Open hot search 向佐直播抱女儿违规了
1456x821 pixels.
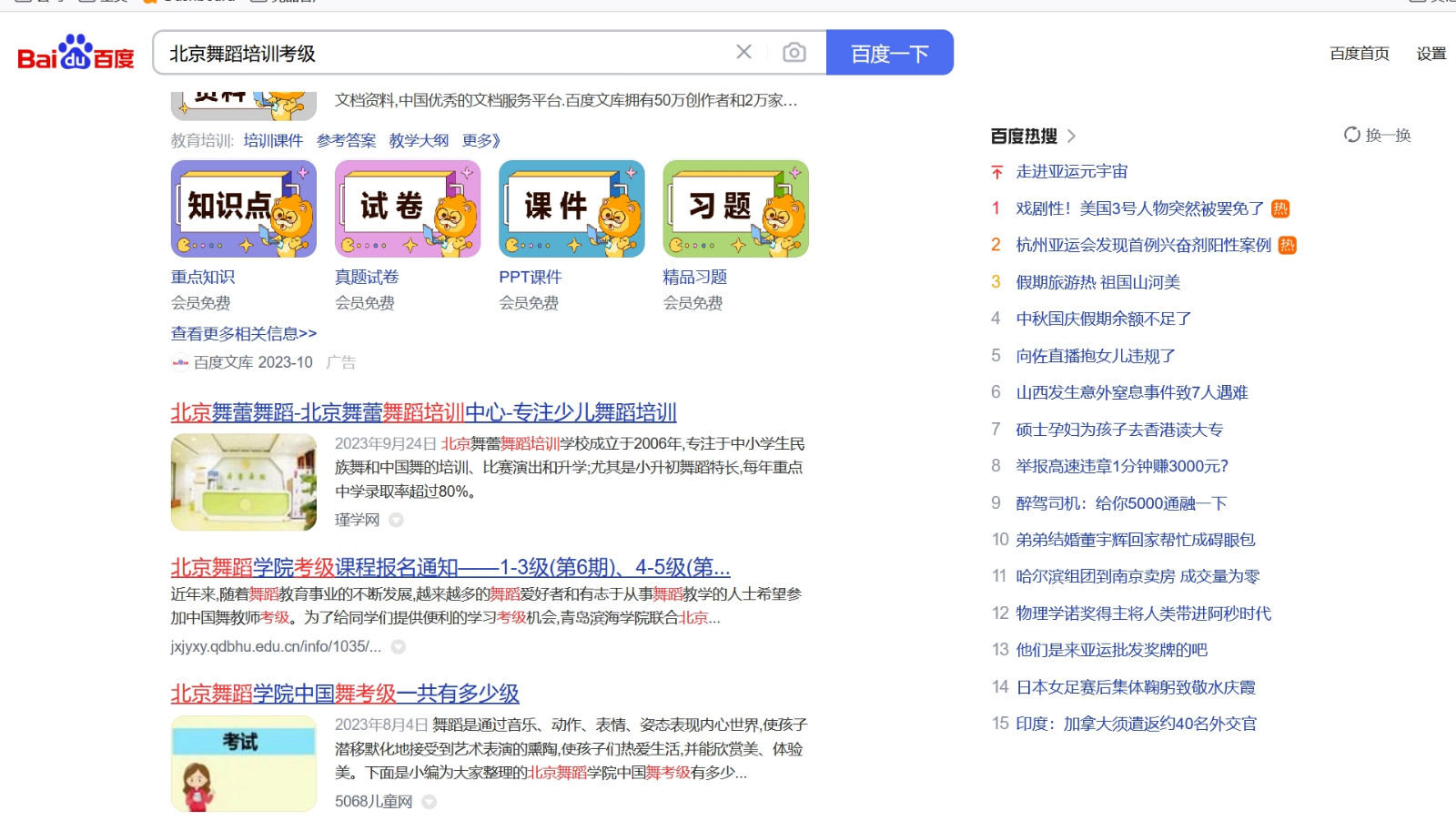pos(1096,356)
